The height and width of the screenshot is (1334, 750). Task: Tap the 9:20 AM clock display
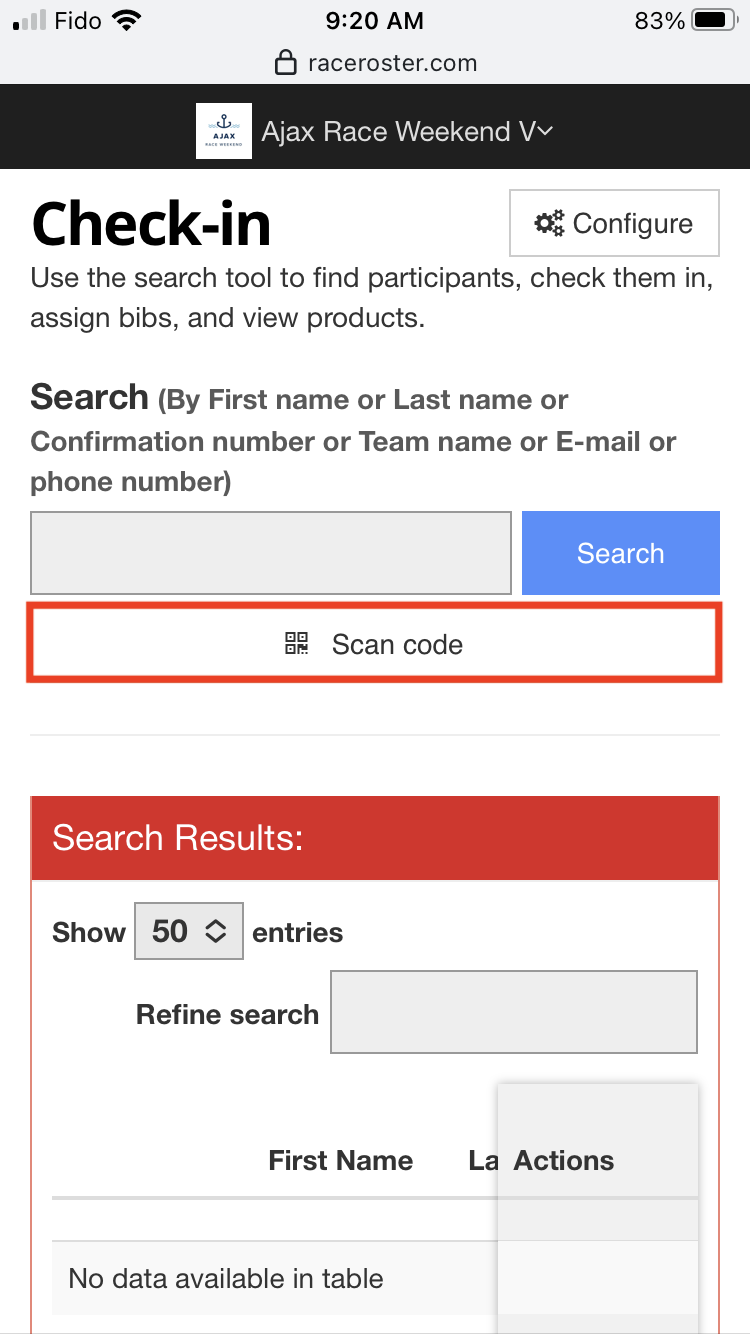(x=374, y=20)
